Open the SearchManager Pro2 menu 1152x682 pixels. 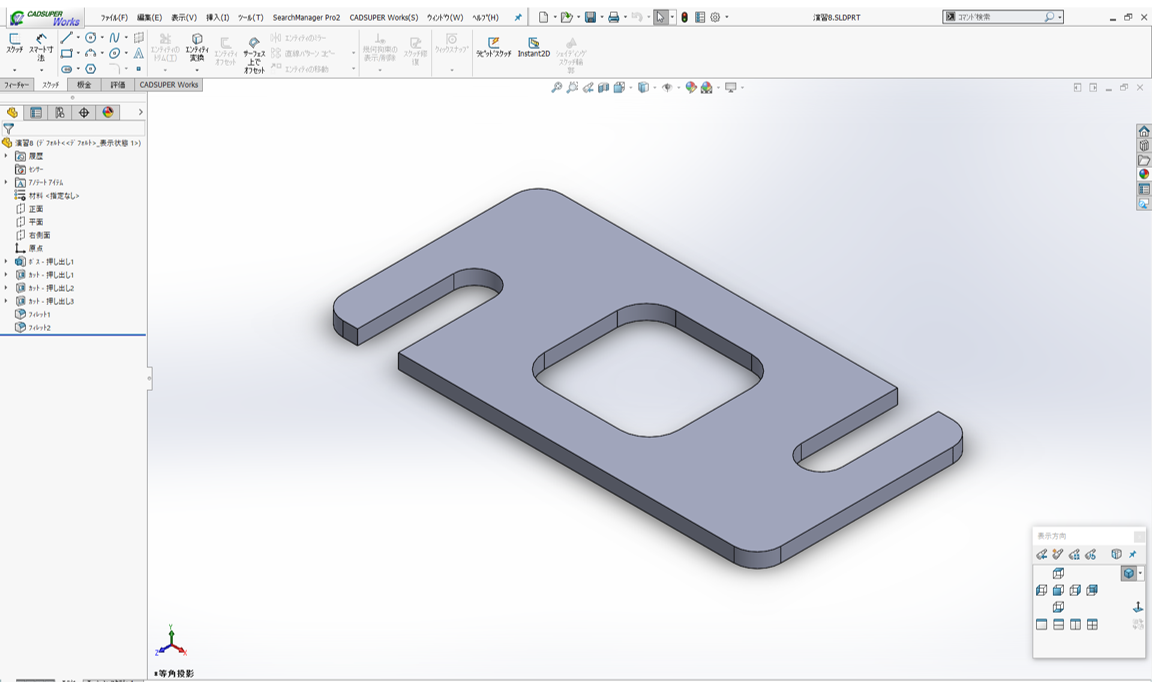[306, 18]
